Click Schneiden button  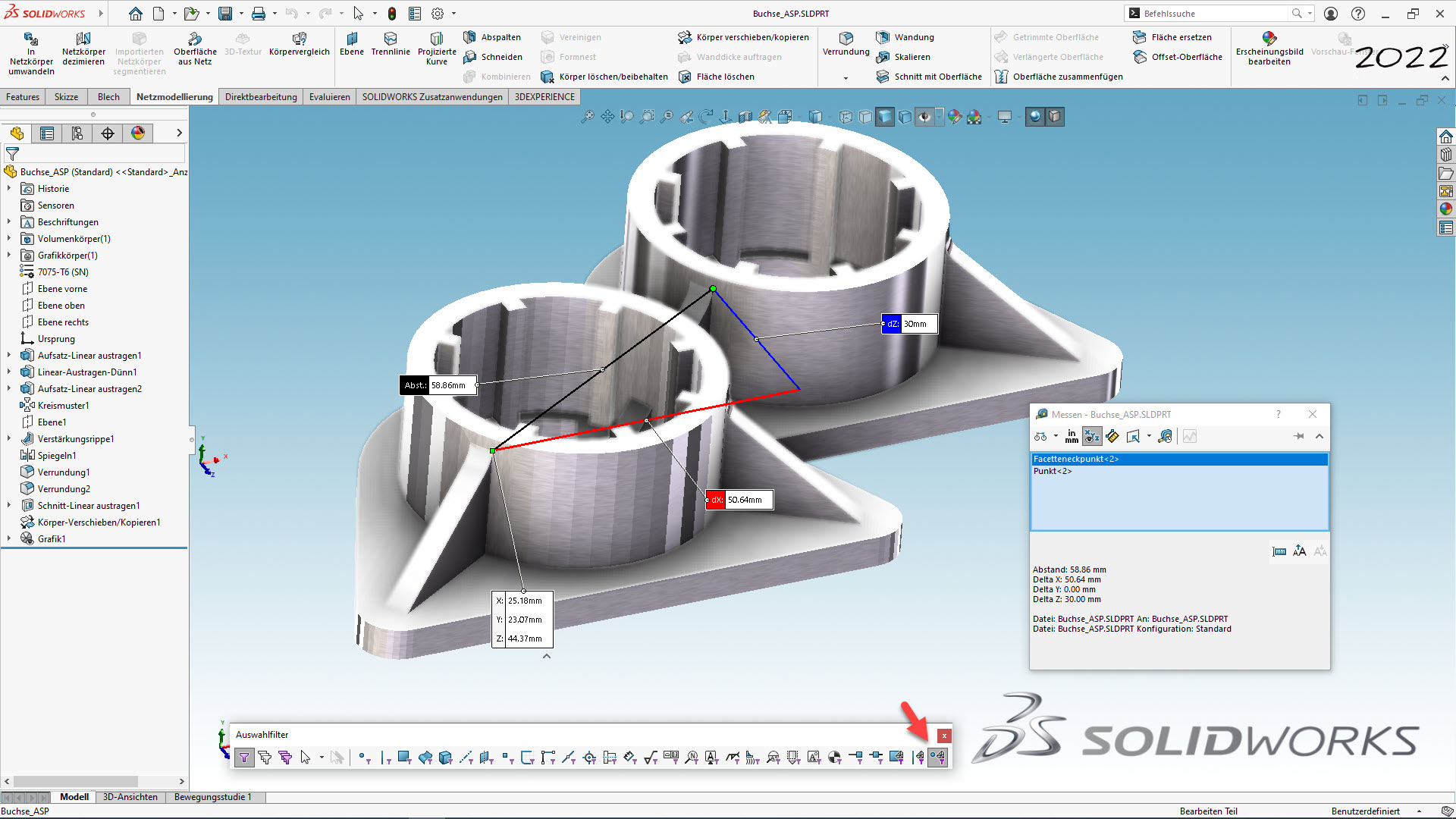(x=493, y=57)
